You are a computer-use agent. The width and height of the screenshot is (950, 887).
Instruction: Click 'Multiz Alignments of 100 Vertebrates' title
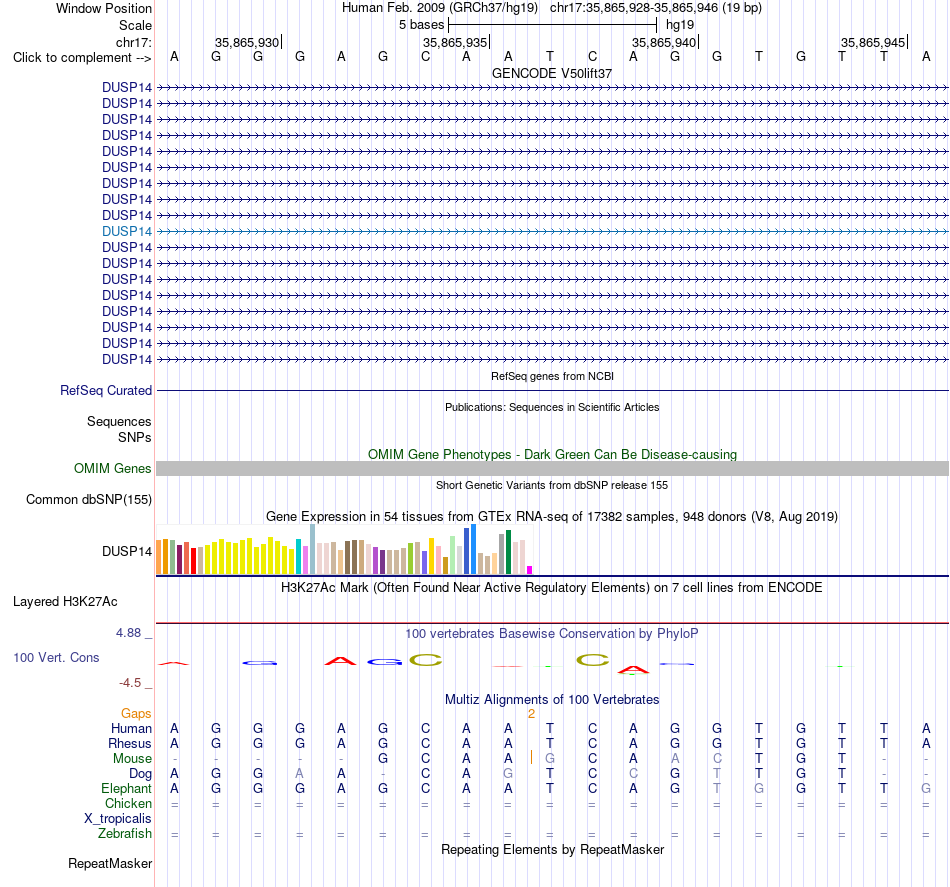pos(552,700)
